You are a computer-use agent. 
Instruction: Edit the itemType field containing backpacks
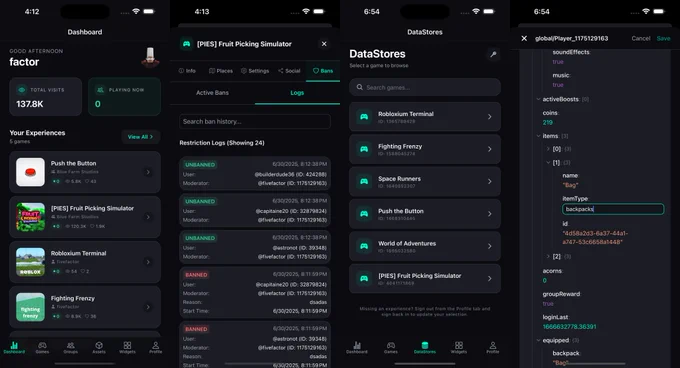coord(613,209)
